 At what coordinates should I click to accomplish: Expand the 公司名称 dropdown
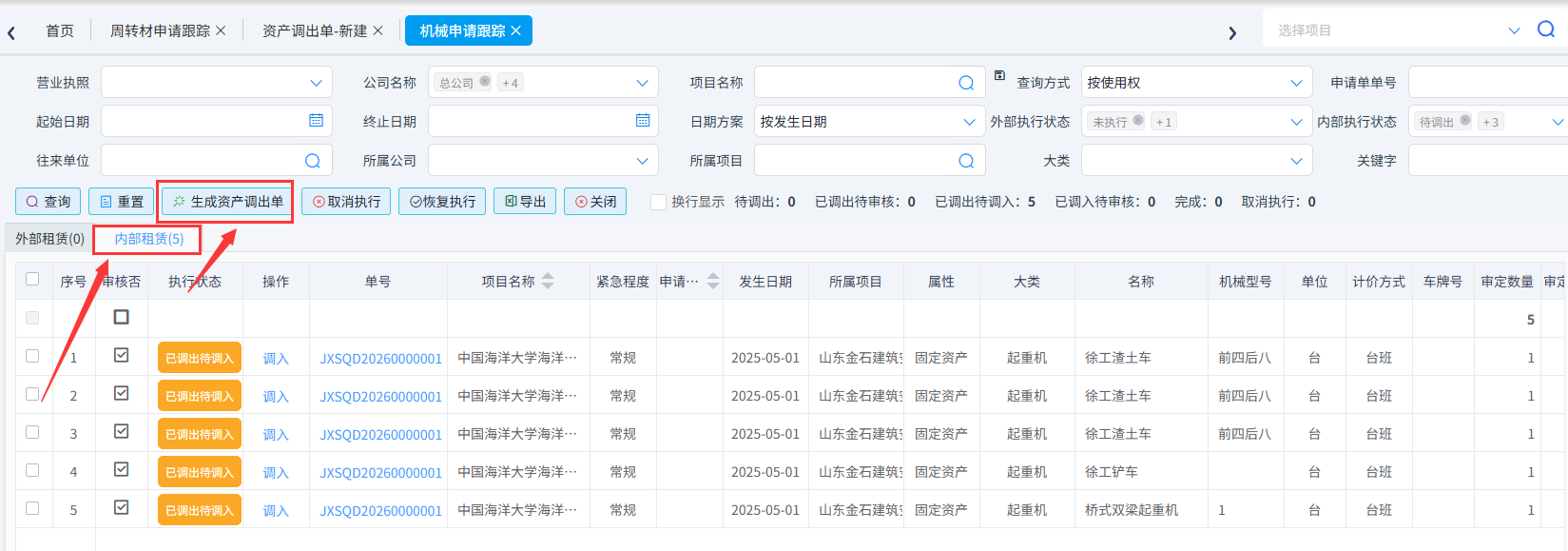pos(643,83)
